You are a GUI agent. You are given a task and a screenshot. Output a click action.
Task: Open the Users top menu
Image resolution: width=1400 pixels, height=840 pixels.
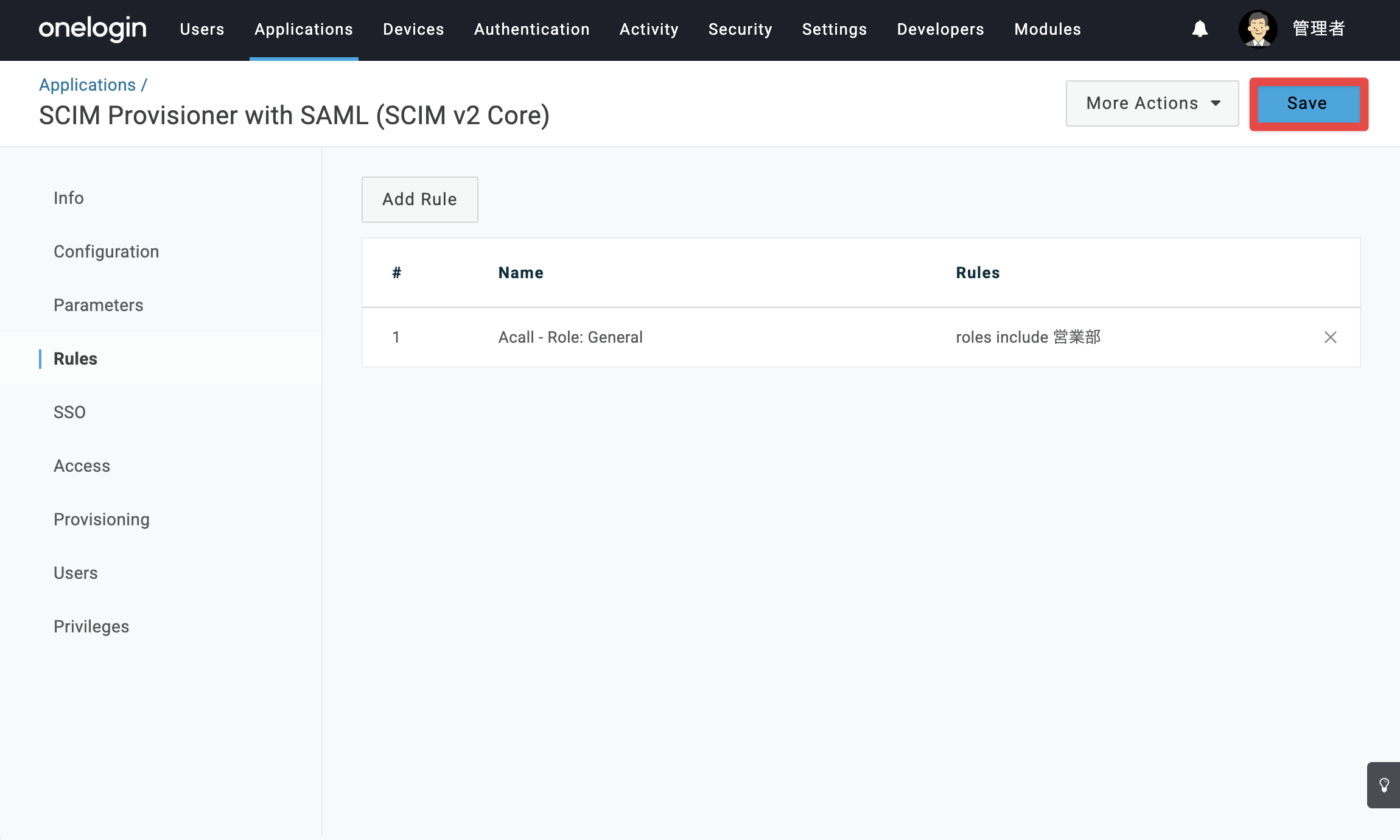point(202,29)
